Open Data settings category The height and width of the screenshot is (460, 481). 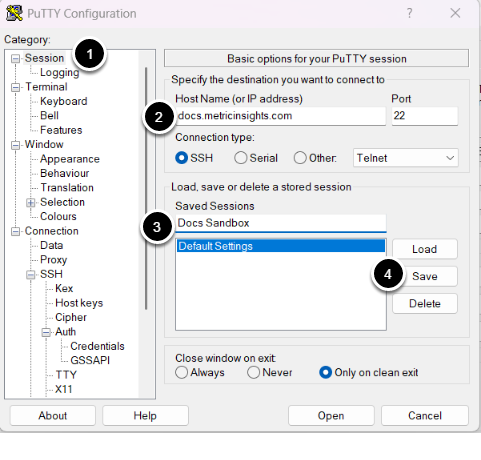pyautogui.click(x=52, y=245)
